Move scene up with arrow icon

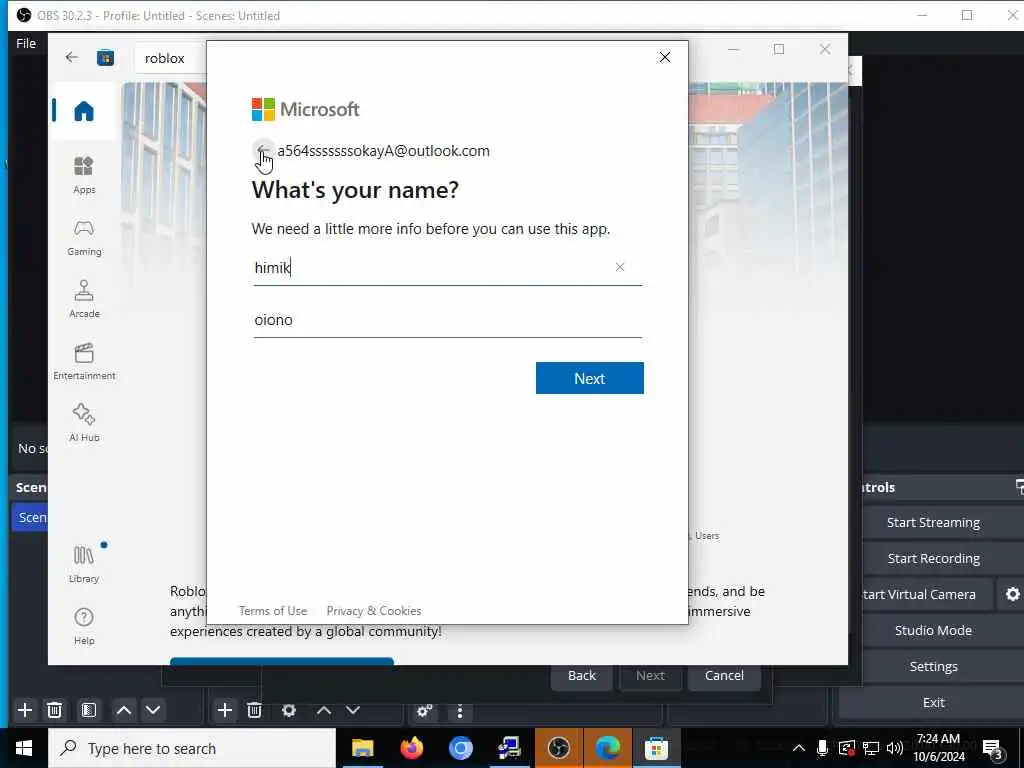point(123,710)
